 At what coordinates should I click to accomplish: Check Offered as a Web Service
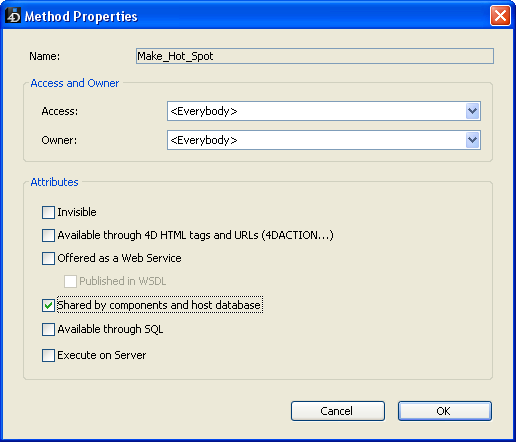[48, 258]
